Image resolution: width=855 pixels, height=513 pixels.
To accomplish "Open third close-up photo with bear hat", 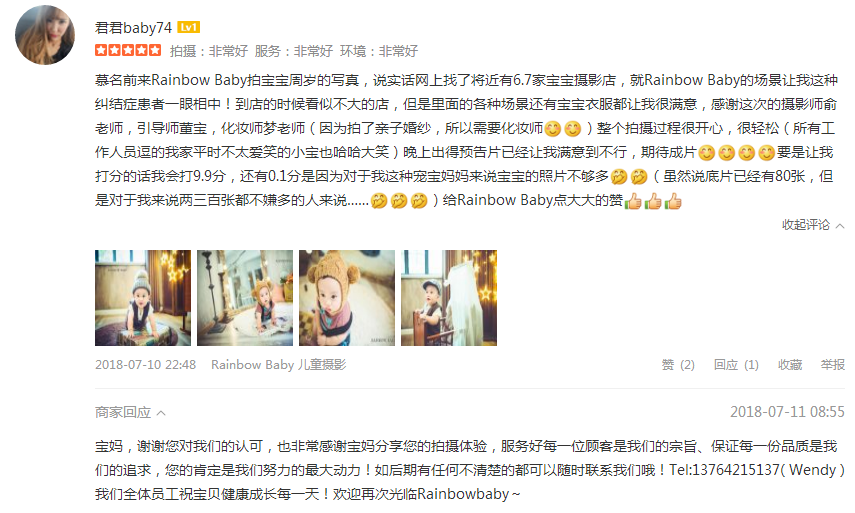I will tap(347, 298).
